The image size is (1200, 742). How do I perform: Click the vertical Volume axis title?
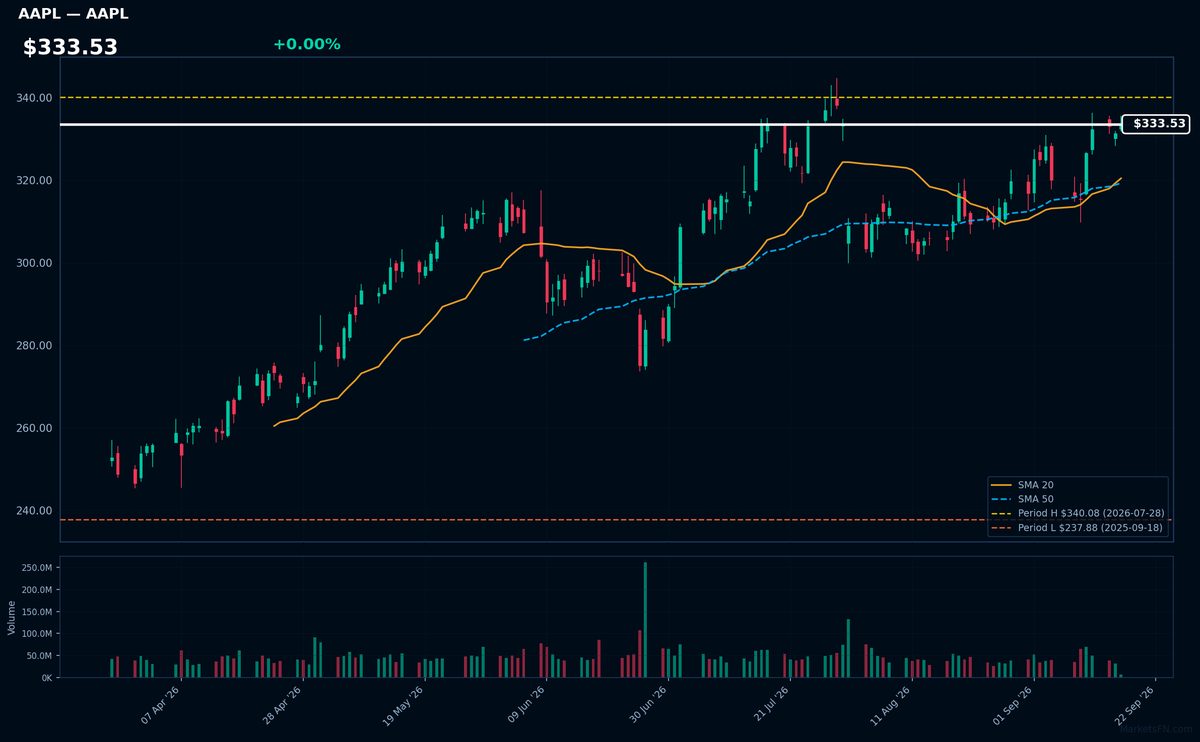(11, 617)
